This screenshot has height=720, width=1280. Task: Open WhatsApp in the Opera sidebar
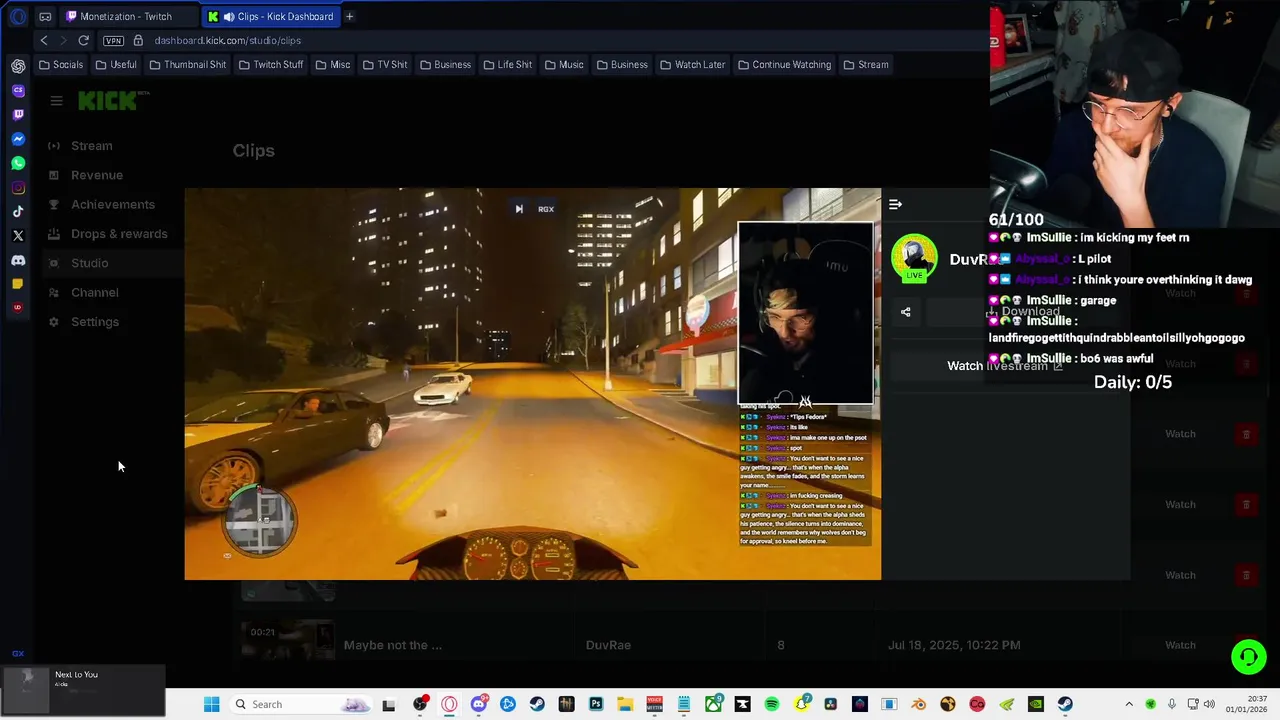point(18,163)
